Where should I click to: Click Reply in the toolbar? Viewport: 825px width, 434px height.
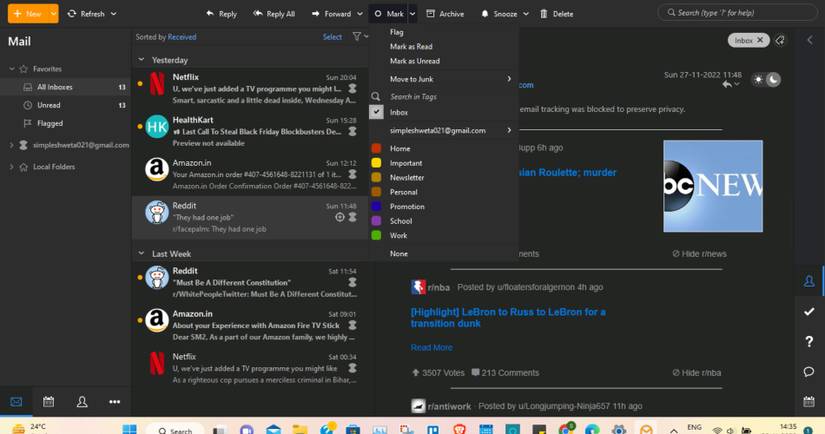pos(221,14)
